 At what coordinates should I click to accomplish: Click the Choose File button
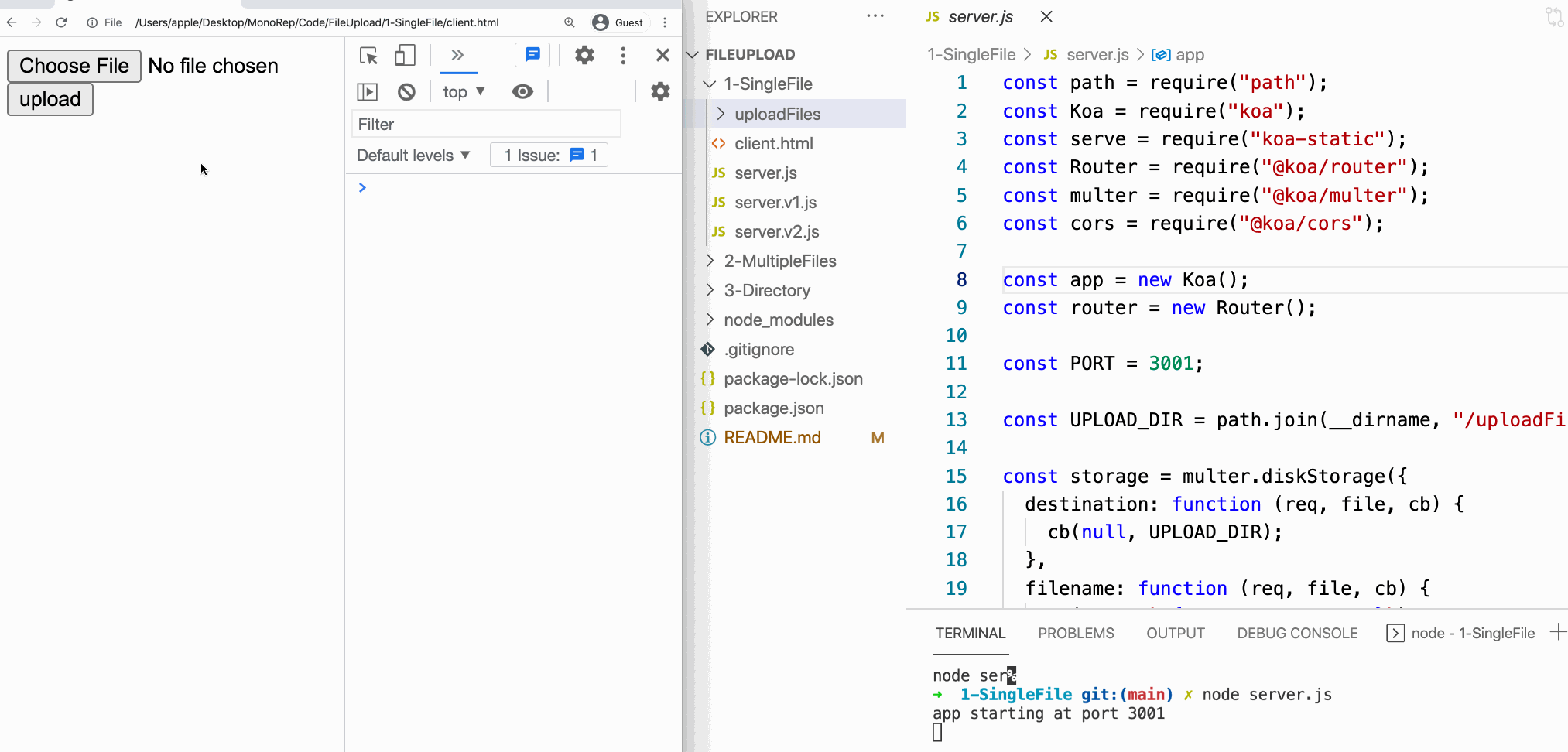(x=74, y=66)
